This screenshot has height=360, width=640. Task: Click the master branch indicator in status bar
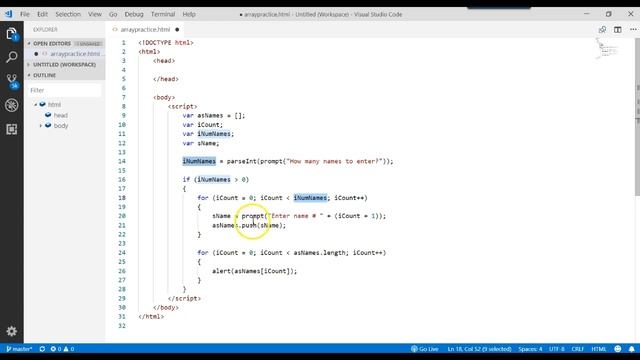coord(19,349)
